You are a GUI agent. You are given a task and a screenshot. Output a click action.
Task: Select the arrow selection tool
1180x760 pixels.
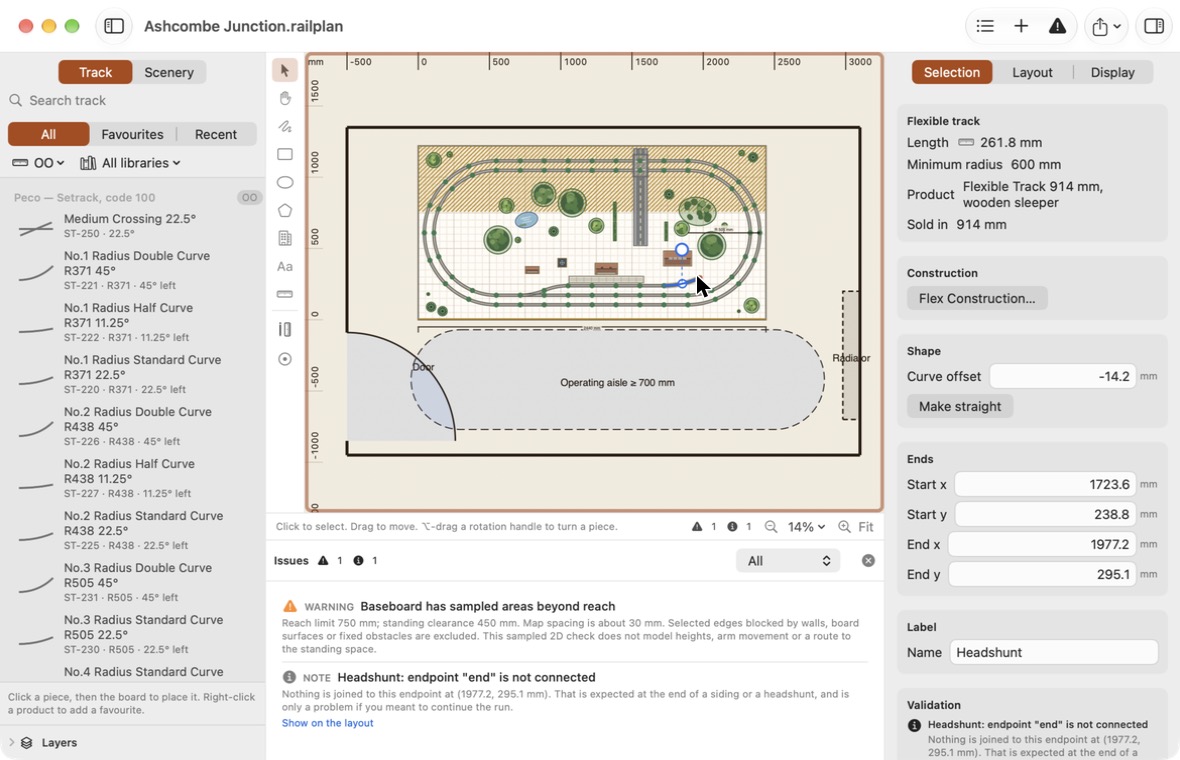284,70
